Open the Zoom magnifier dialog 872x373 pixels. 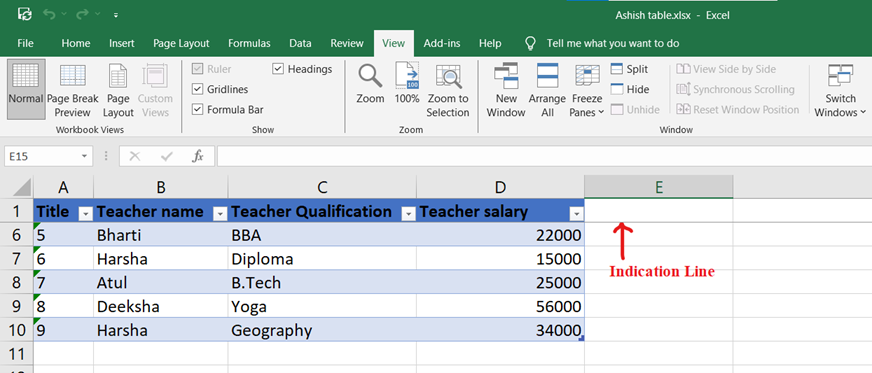(x=370, y=83)
